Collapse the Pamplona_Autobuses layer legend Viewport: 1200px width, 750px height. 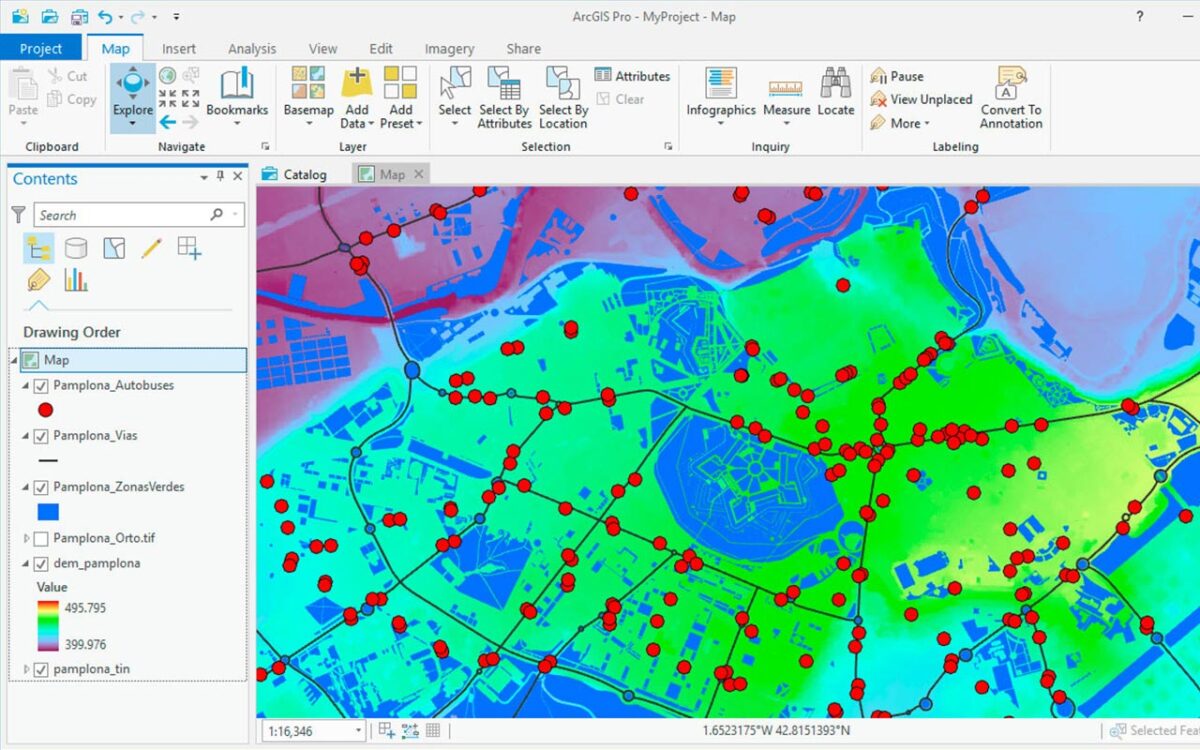click(27, 385)
